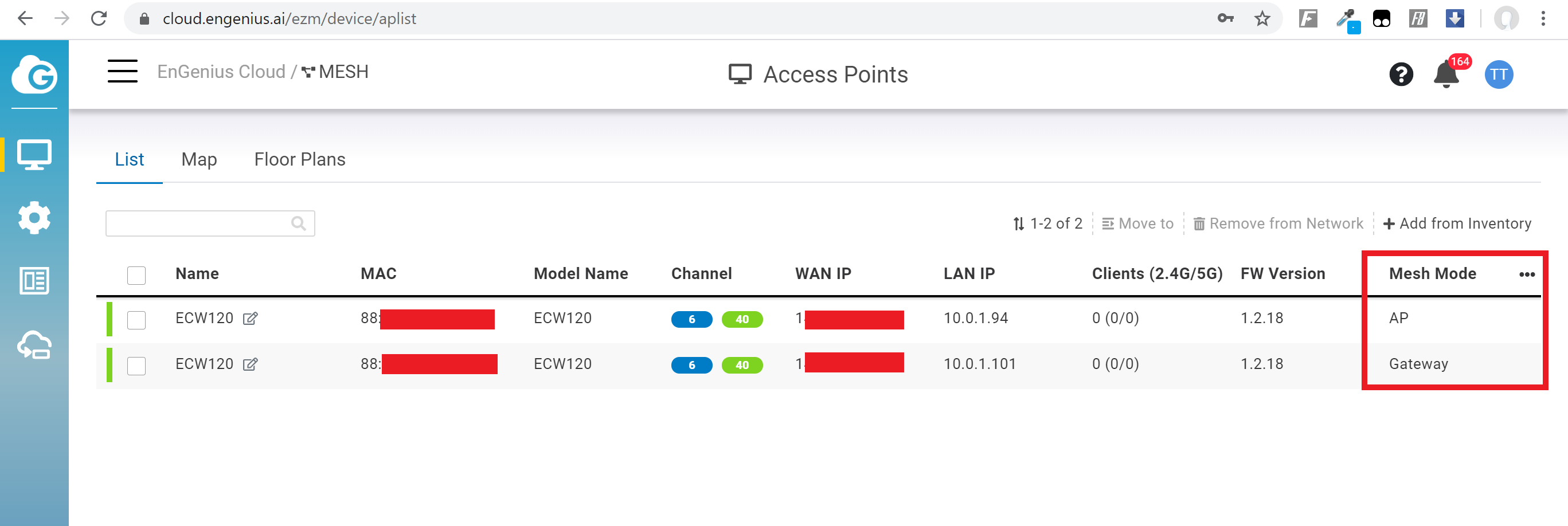Click Add from Inventory
This screenshot has height=526, width=1568.
coord(1457,224)
